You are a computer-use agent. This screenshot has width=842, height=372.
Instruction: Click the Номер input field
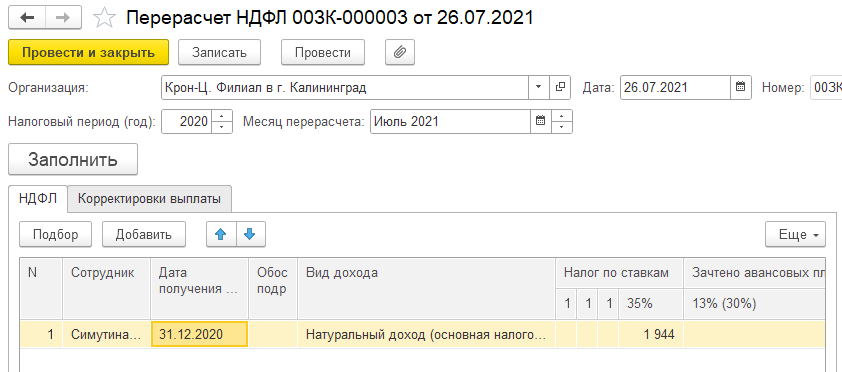point(826,87)
